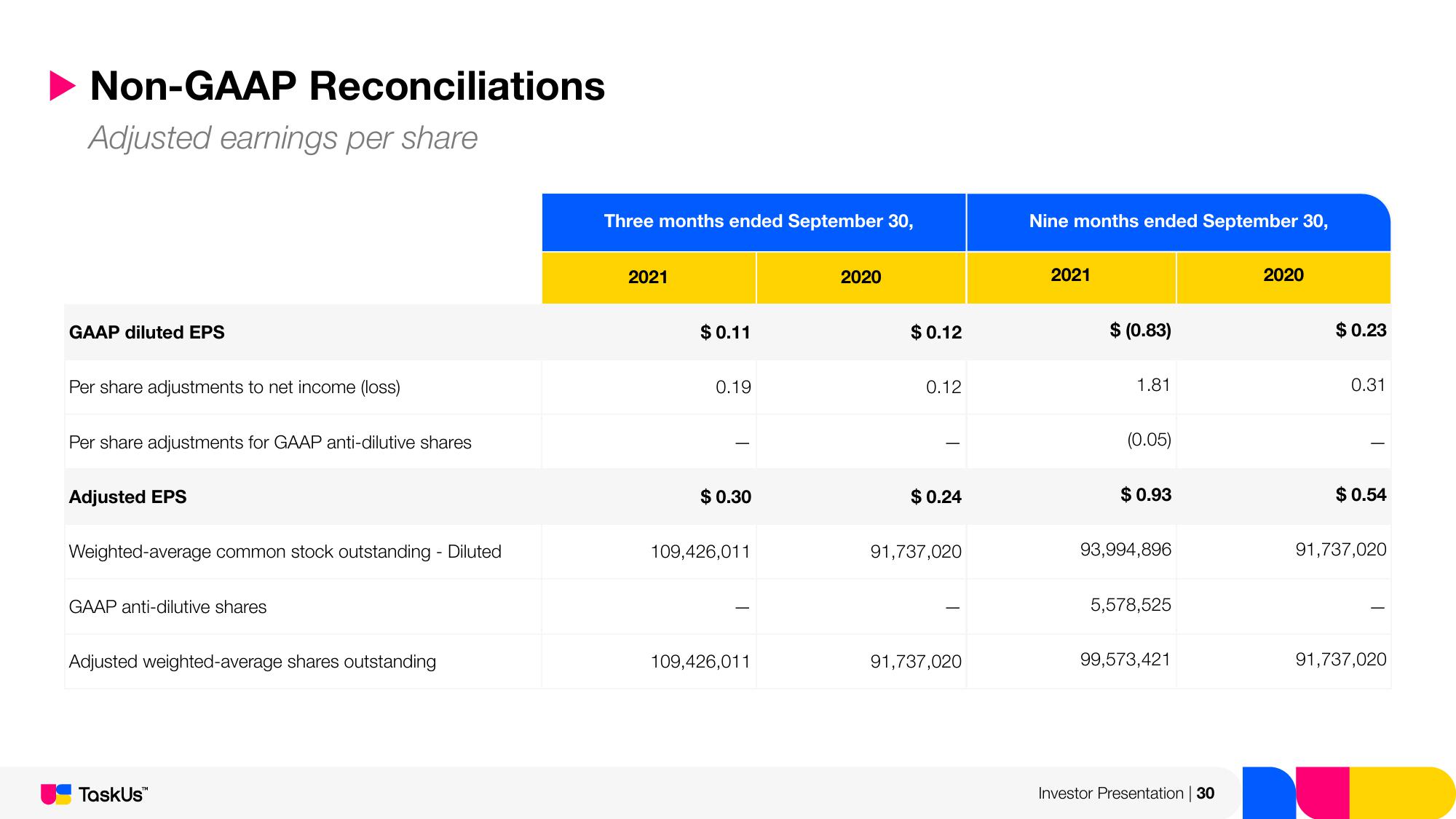This screenshot has height=819, width=1456.
Task: Click the anti-dilutive adjustment value (0.05)
Action: (1149, 440)
